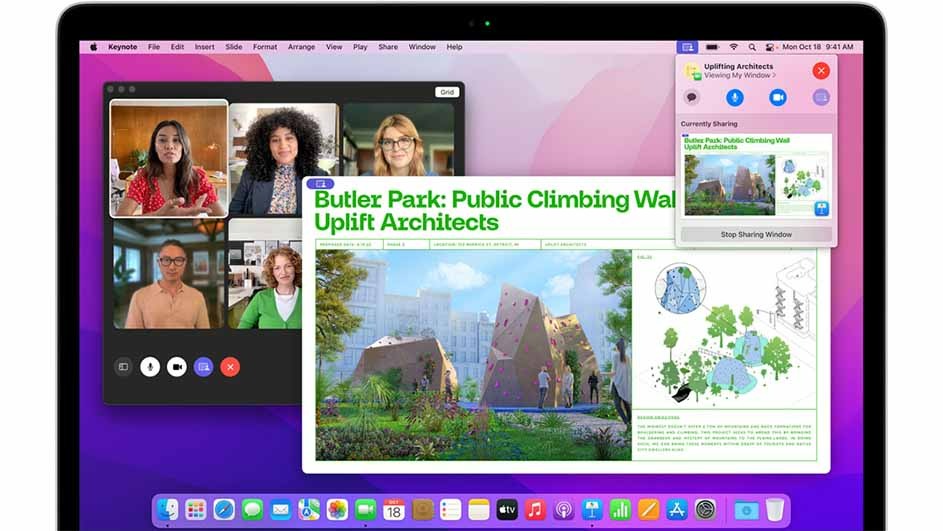Open the Format menu in Keynote
The image size is (943, 531).
(x=265, y=47)
